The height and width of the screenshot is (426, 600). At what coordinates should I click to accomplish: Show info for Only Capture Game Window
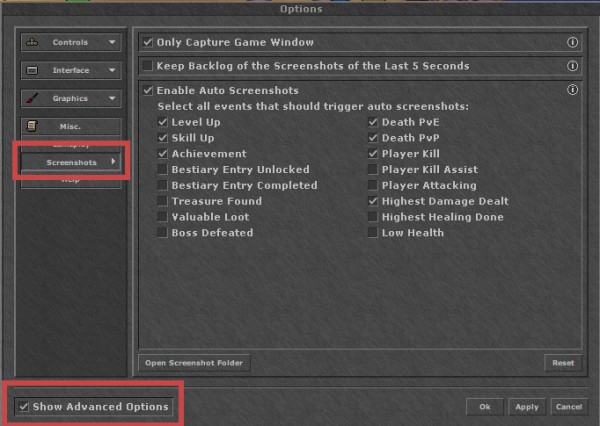tap(572, 42)
